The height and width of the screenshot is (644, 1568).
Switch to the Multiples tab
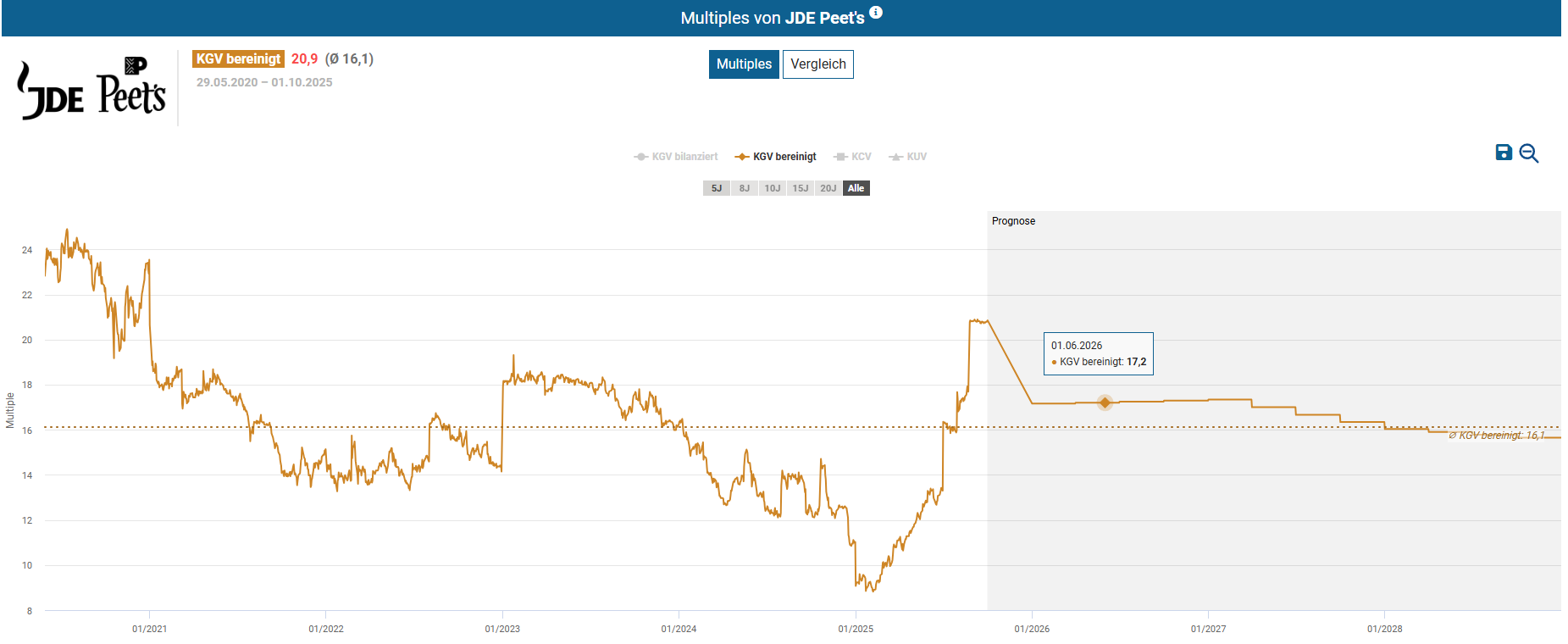[x=744, y=64]
